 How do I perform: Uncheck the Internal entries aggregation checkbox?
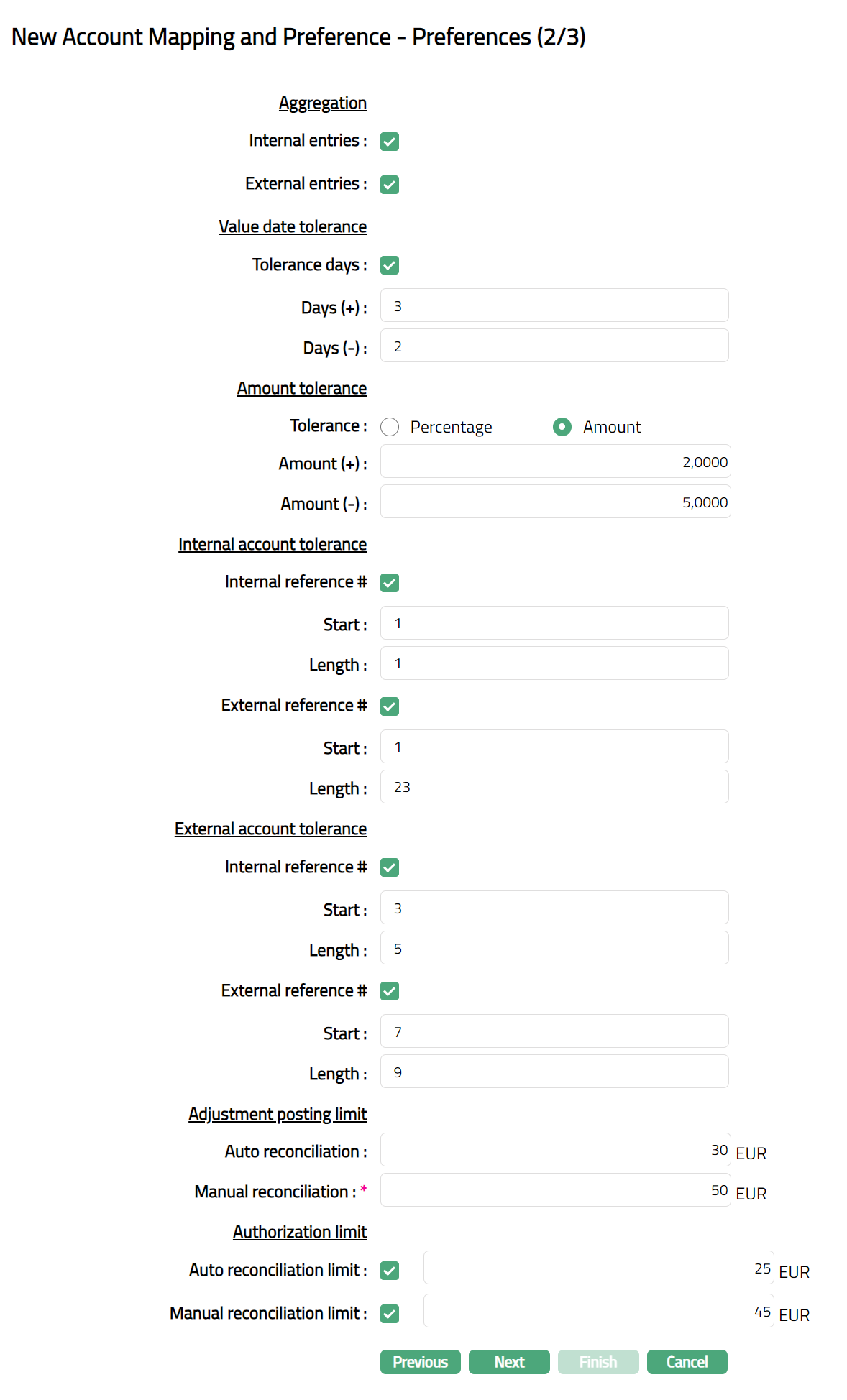coord(390,142)
